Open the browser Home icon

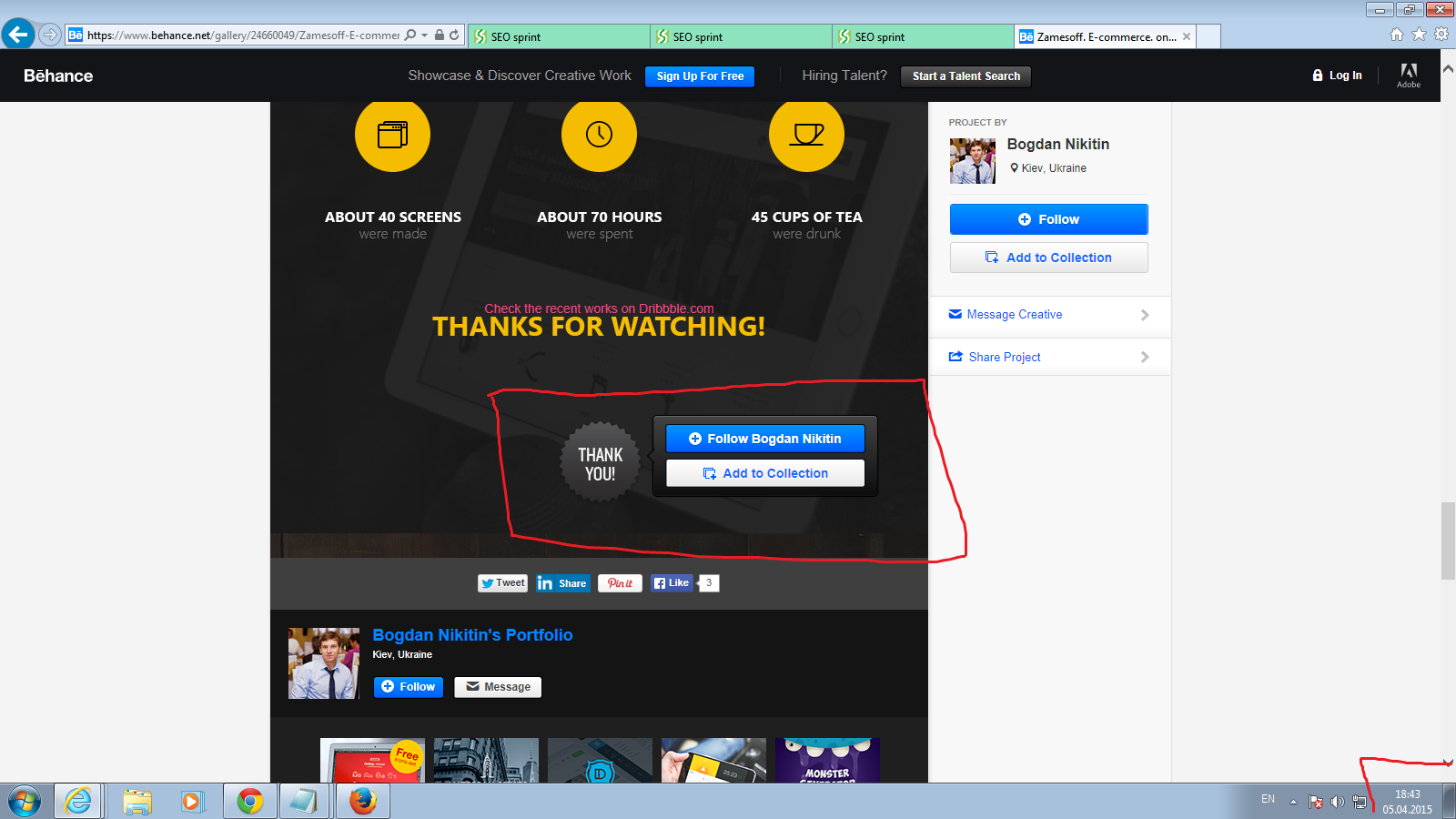click(x=1397, y=35)
